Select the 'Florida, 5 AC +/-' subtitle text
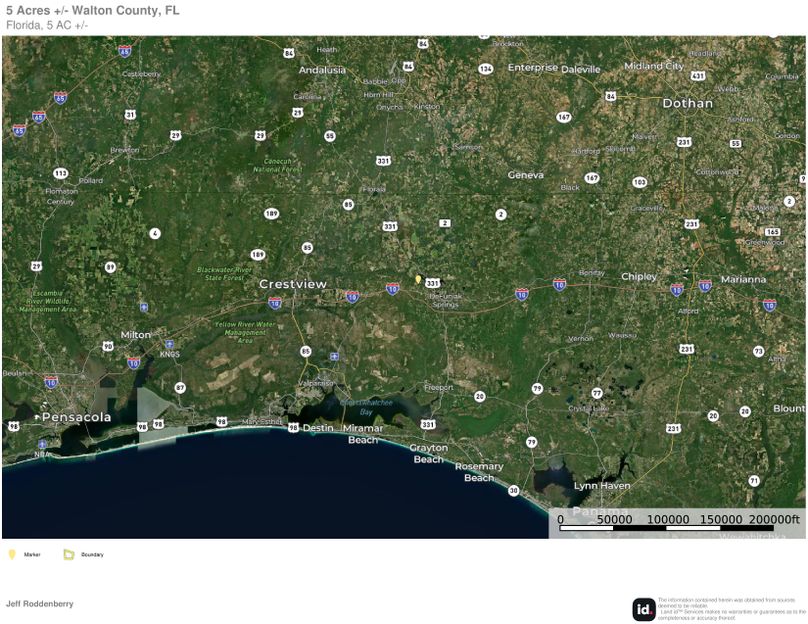 [45, 27]
